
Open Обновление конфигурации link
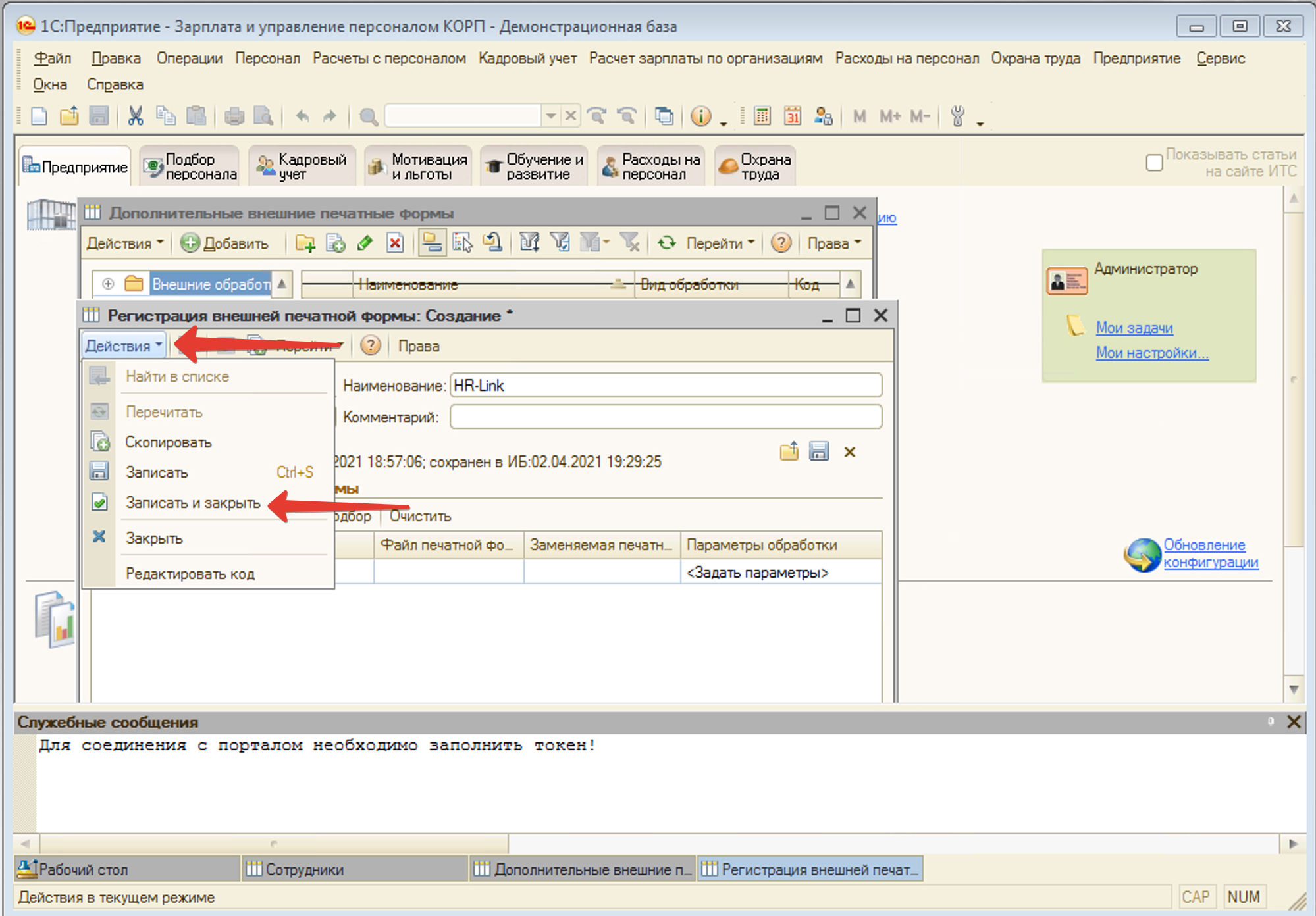pyautogui.click(x=1211, y=553)
